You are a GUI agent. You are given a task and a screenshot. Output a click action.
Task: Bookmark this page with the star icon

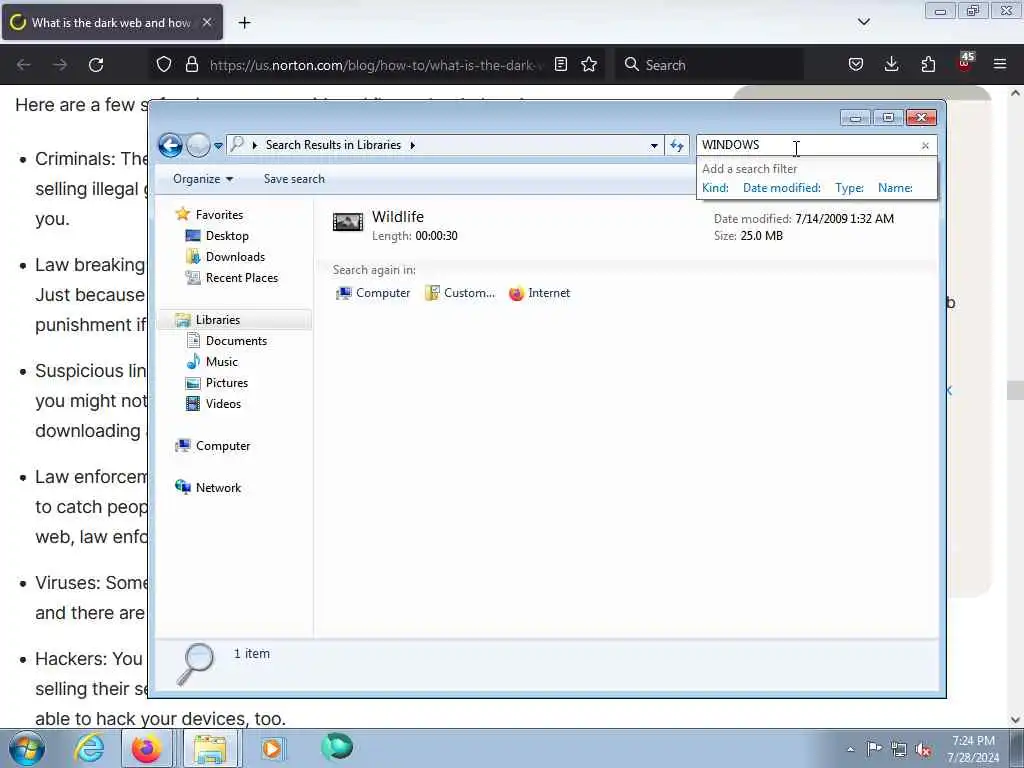coord(589,64)
